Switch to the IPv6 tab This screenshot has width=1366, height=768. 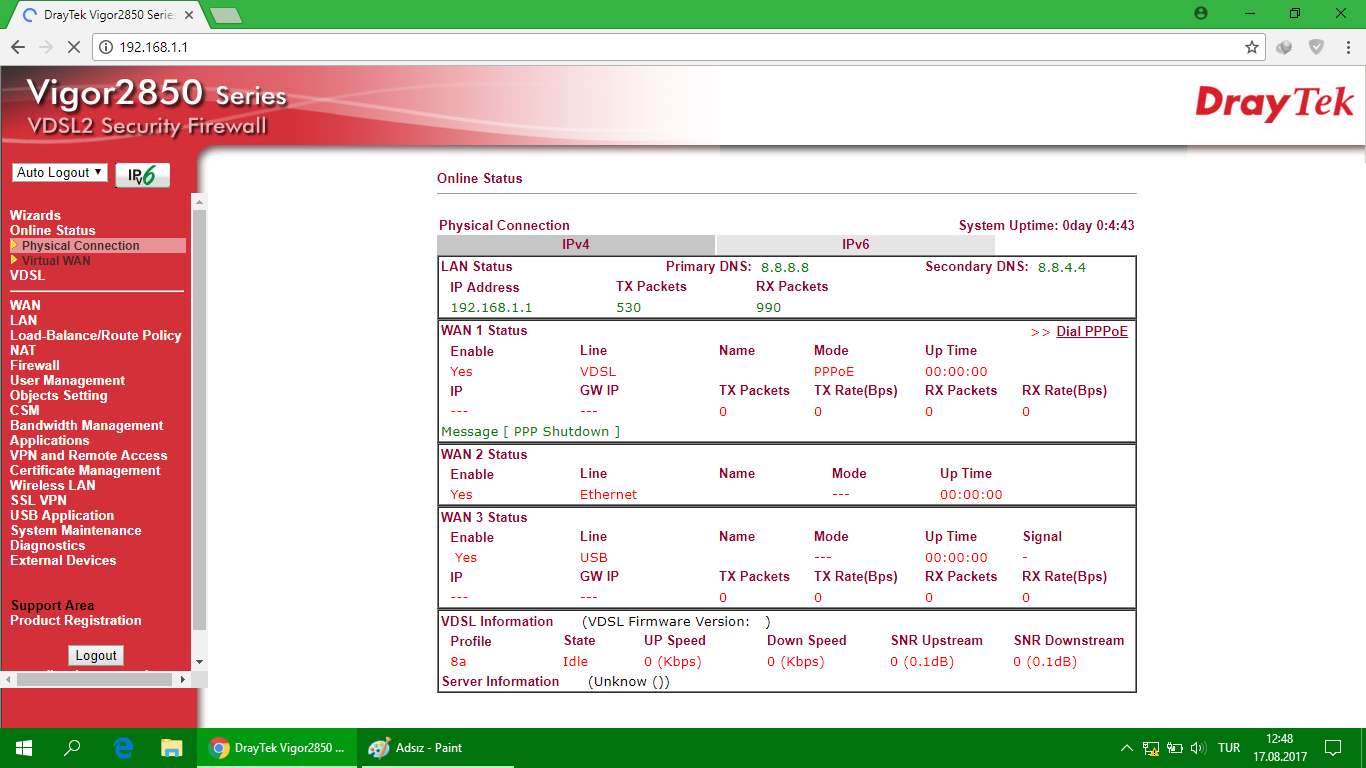tap(855, 245)
